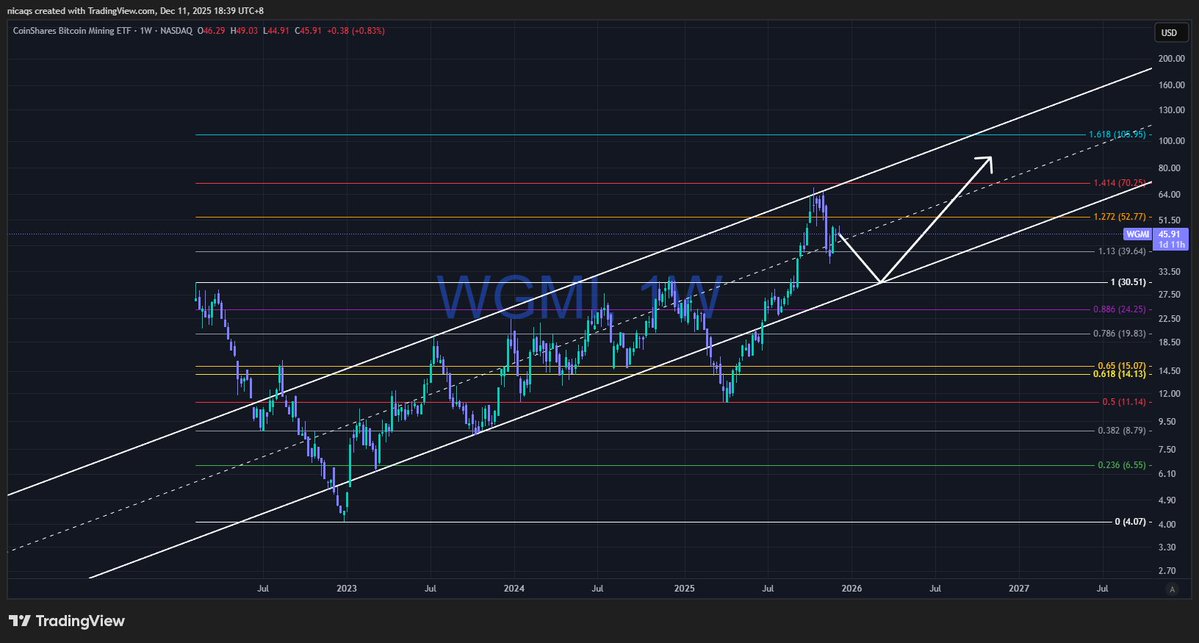Viewport: 1199px width, 643px height.
Task: Select the 1.414 (70.25) Fibonacci label
Action: 1119,183
